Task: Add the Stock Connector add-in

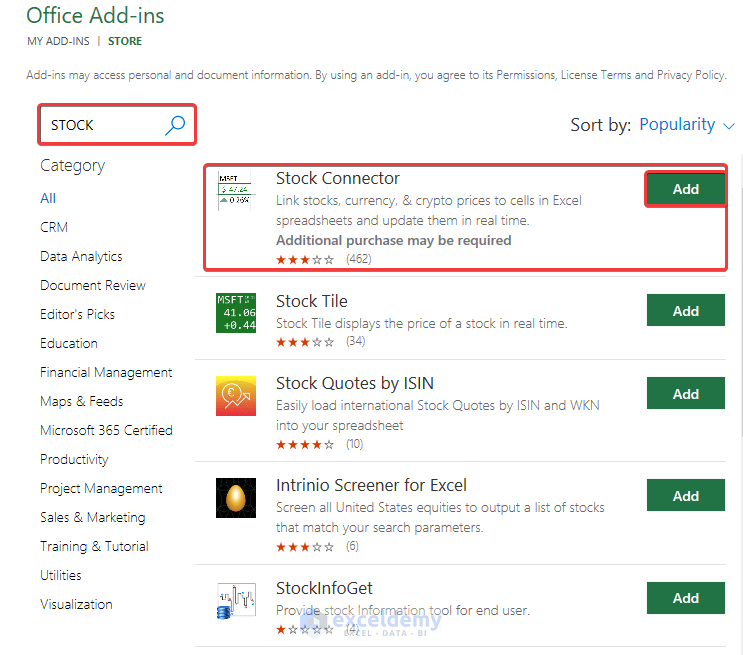Action: (685, 189)
